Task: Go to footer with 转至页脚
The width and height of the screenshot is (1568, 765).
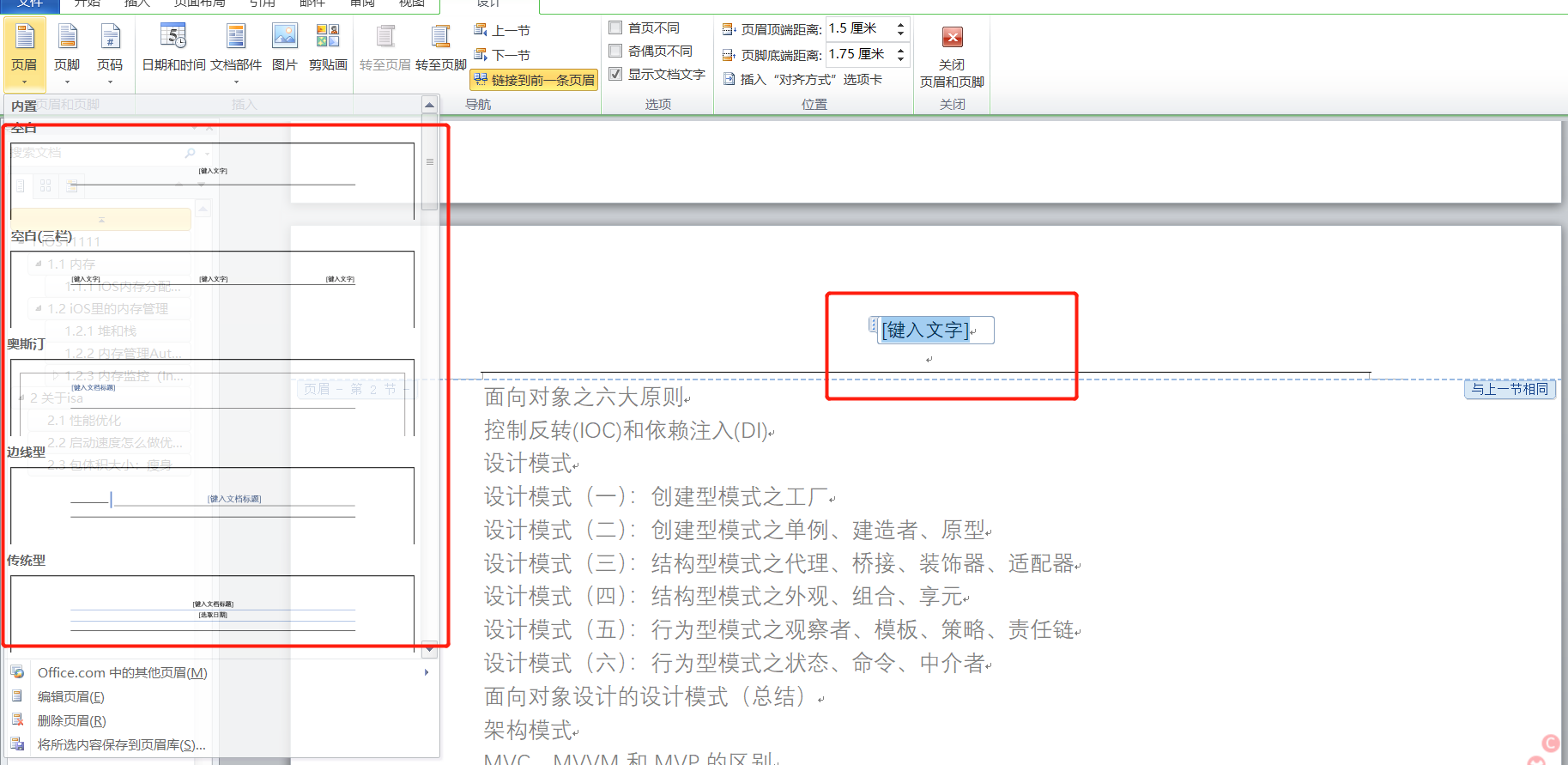Action: click(x=440, y=47)
